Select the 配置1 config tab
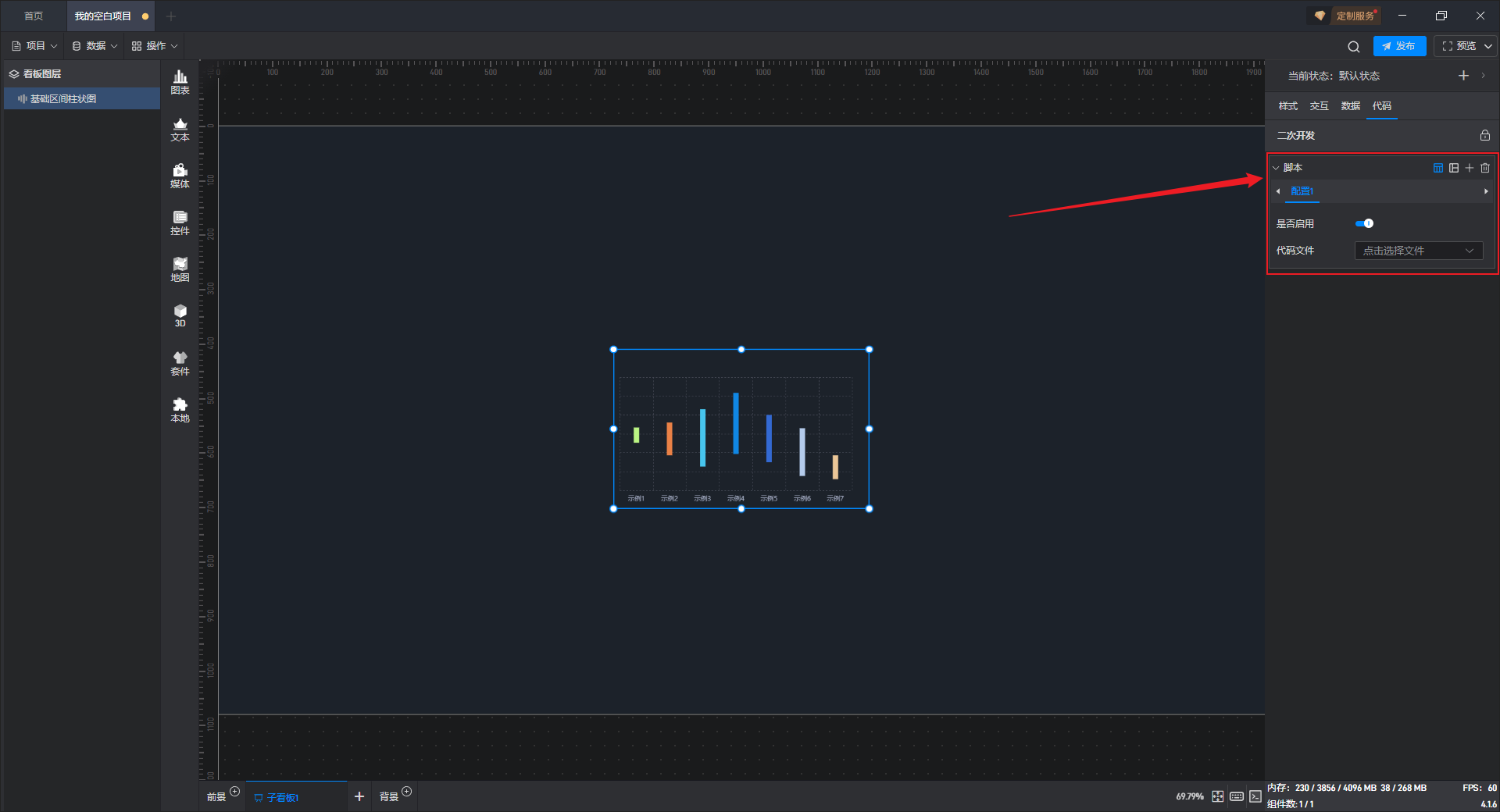 click(1302, 191)
